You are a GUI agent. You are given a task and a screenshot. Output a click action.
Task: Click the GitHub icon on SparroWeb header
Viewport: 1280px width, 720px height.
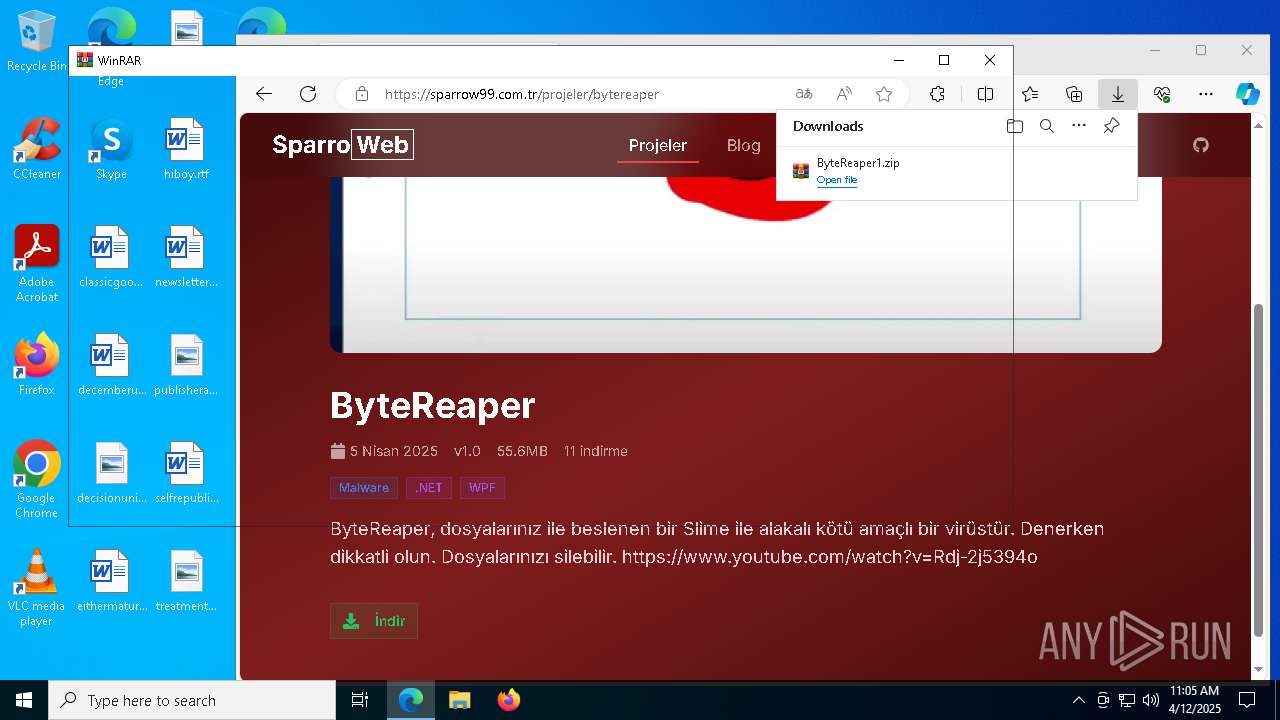click(1201, 145)
